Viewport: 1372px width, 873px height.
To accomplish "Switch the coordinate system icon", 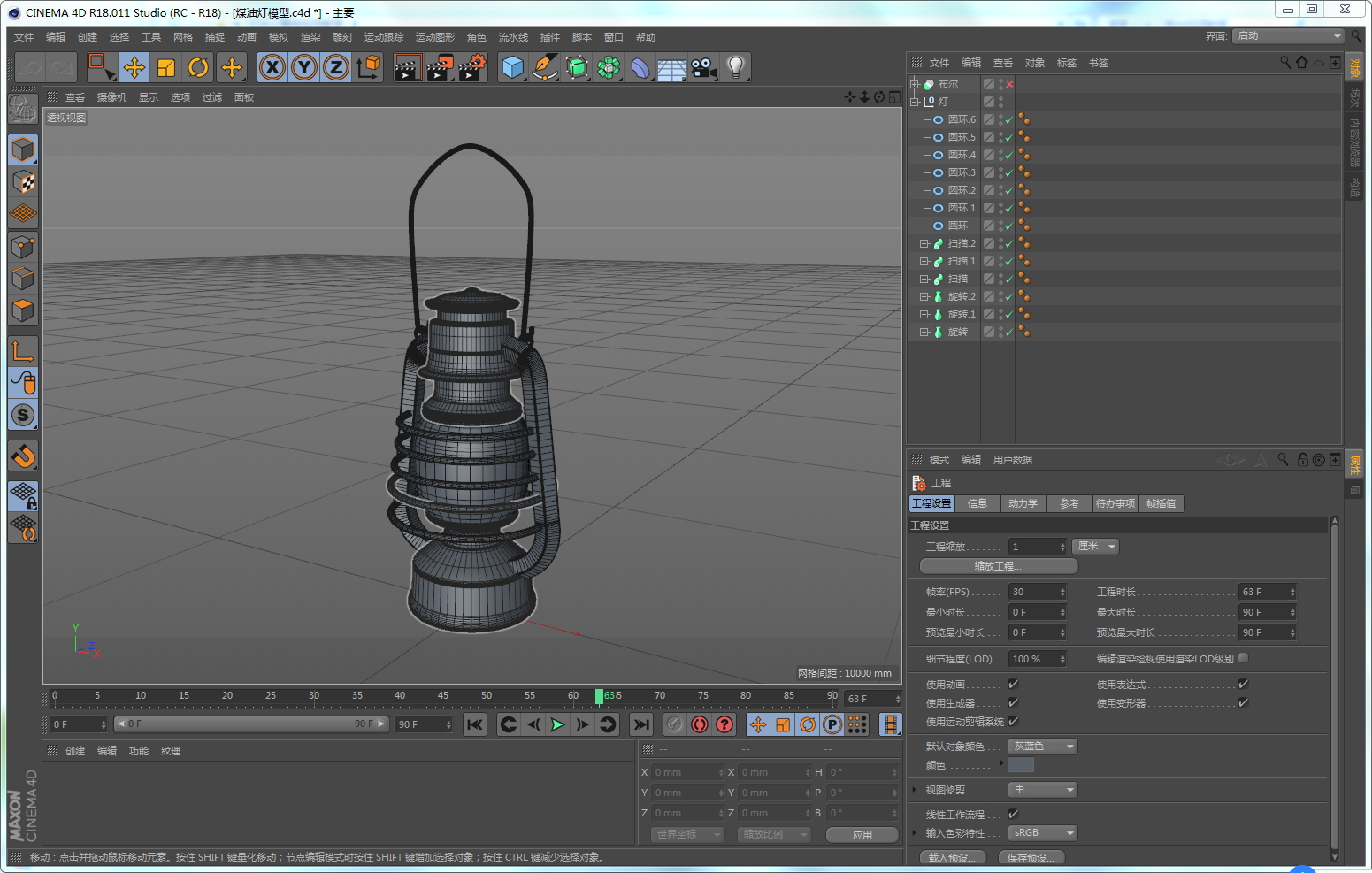I will [x=368, y=67].
